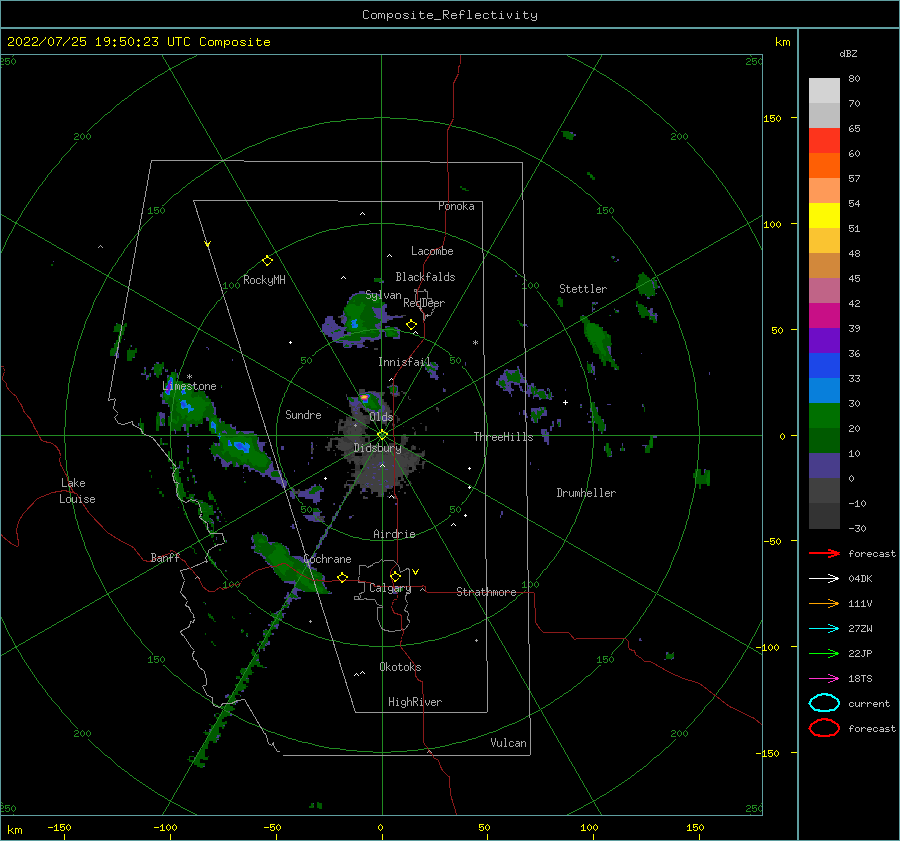Screen dimensions: 900x841
Task: Click the ThreeHills label
Action: 503,437
